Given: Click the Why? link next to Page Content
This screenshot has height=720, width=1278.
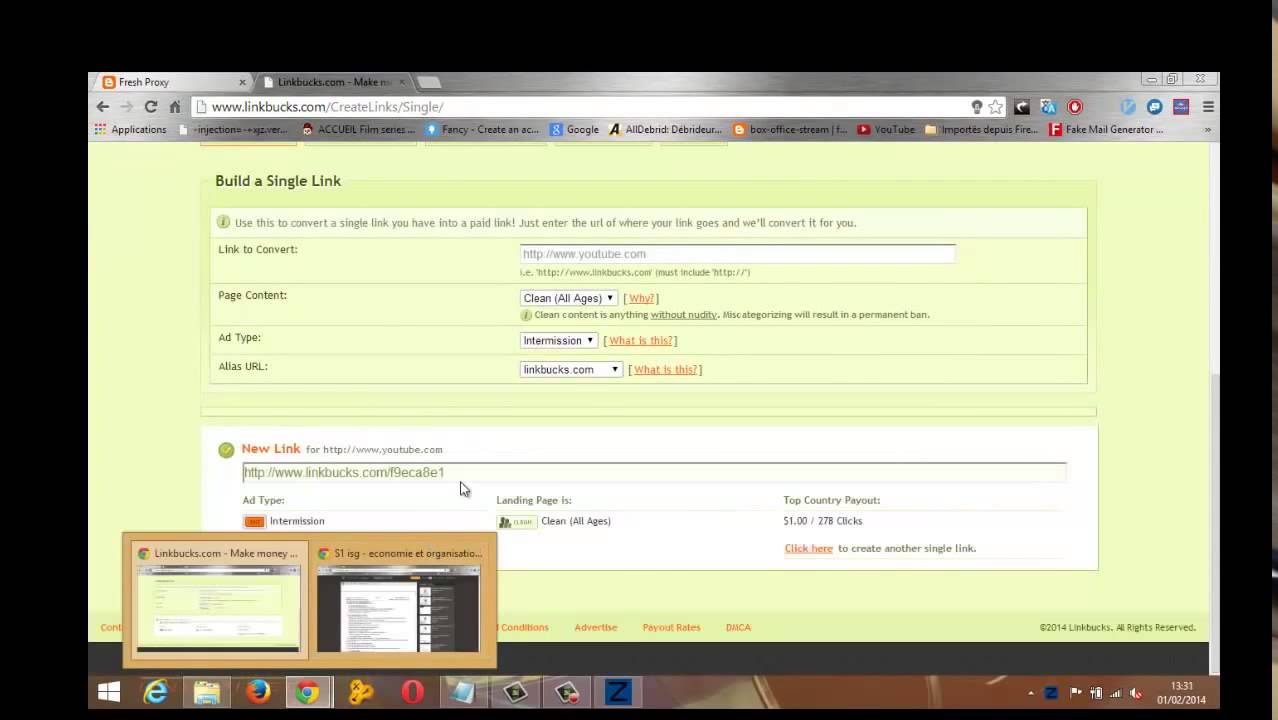Looking at the screenshot, I should tap(641, 298).
